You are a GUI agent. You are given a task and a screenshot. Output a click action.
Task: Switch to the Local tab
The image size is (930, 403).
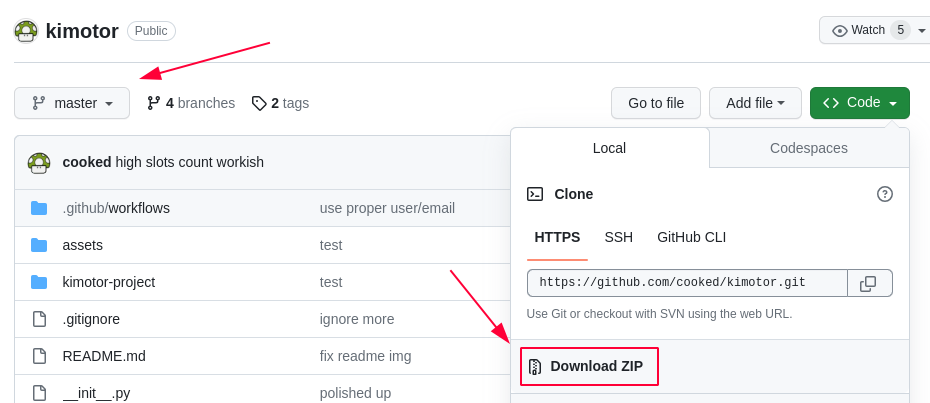tap(609, 148)
